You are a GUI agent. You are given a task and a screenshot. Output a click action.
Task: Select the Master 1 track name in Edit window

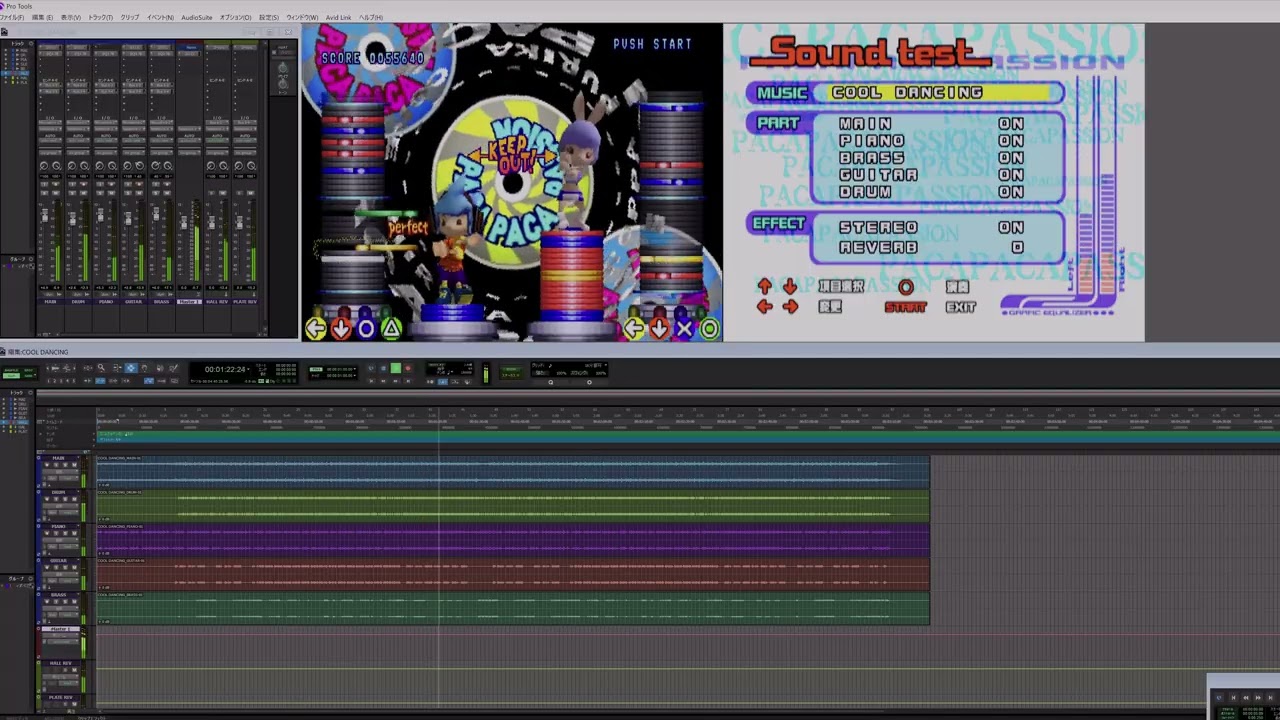tap(60, 629)
